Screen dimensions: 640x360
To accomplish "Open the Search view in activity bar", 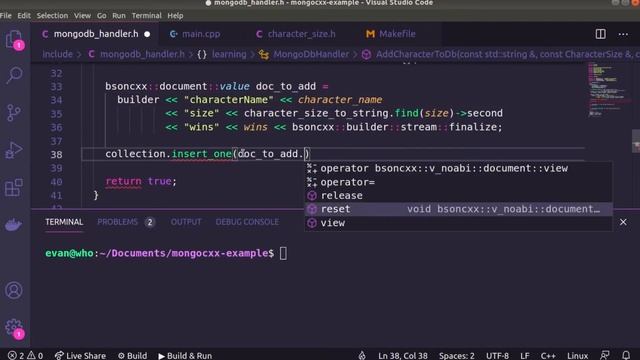I will click(x=14, y=75).
